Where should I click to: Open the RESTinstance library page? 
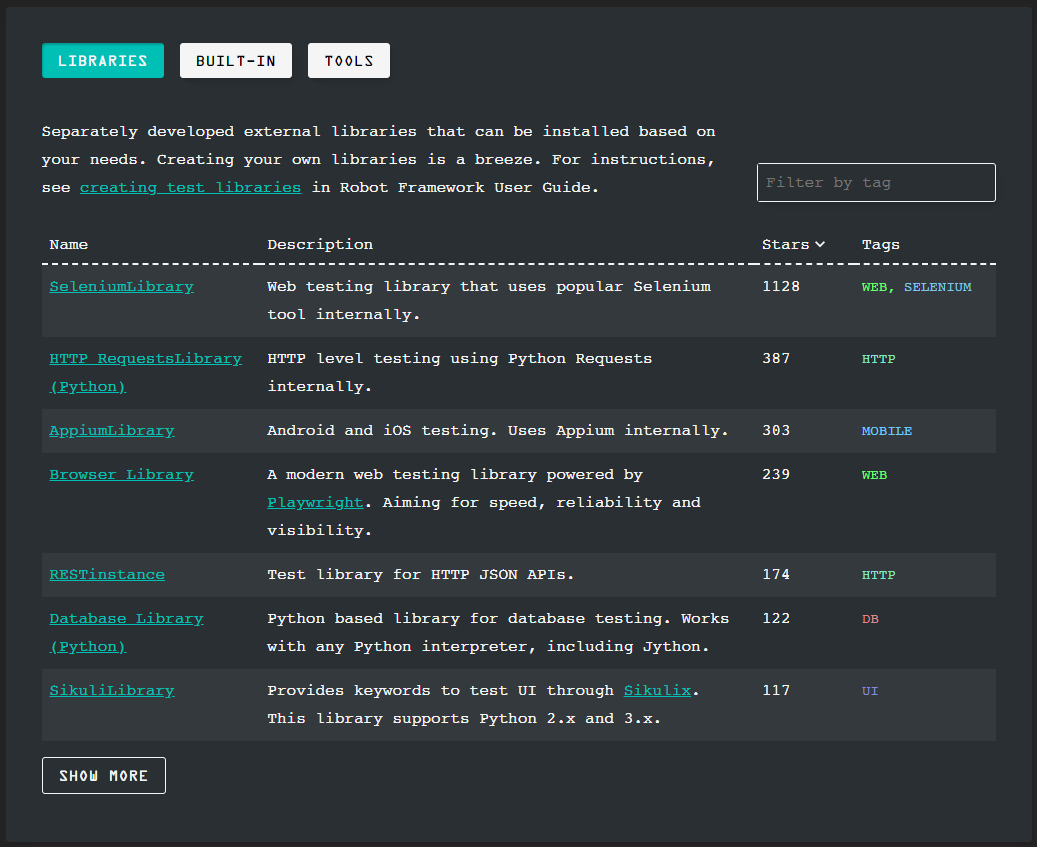click(107, 574)
